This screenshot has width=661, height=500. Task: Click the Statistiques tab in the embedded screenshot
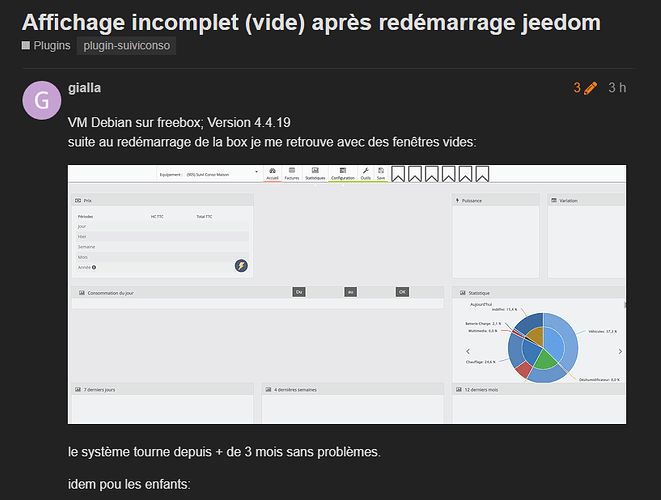point(315,174)
